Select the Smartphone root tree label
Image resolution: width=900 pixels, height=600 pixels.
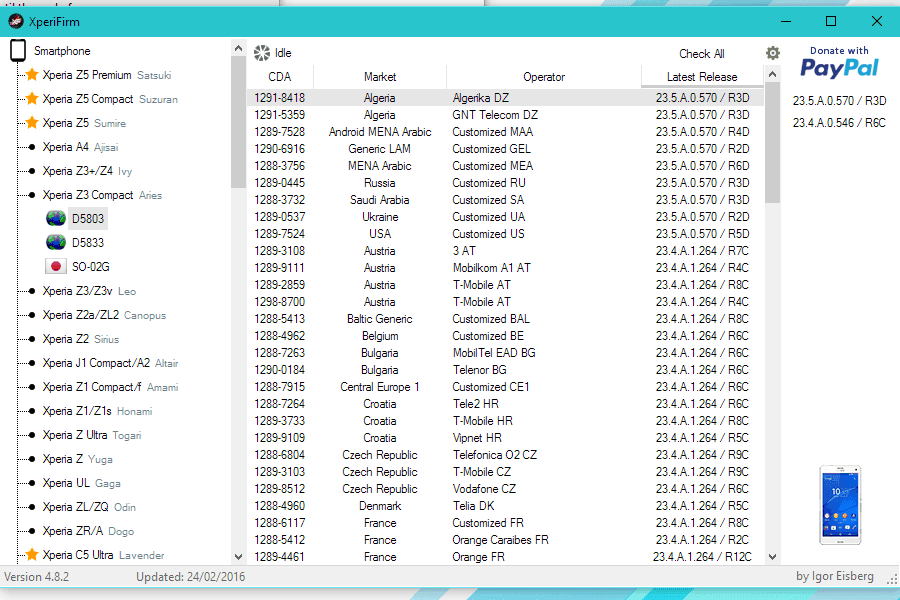pyautogui.click(x=62, y=51)
